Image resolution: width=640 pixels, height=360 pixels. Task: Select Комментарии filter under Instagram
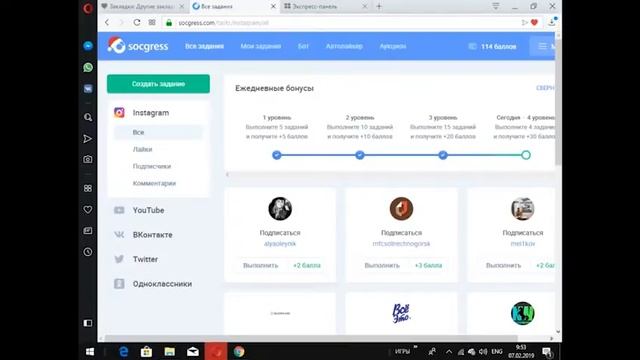coord(154,183)
